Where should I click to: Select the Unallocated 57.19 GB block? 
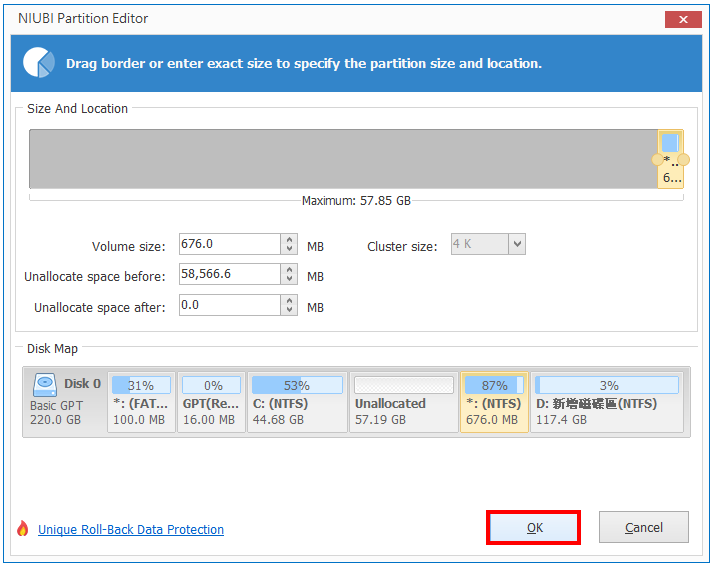404,402
